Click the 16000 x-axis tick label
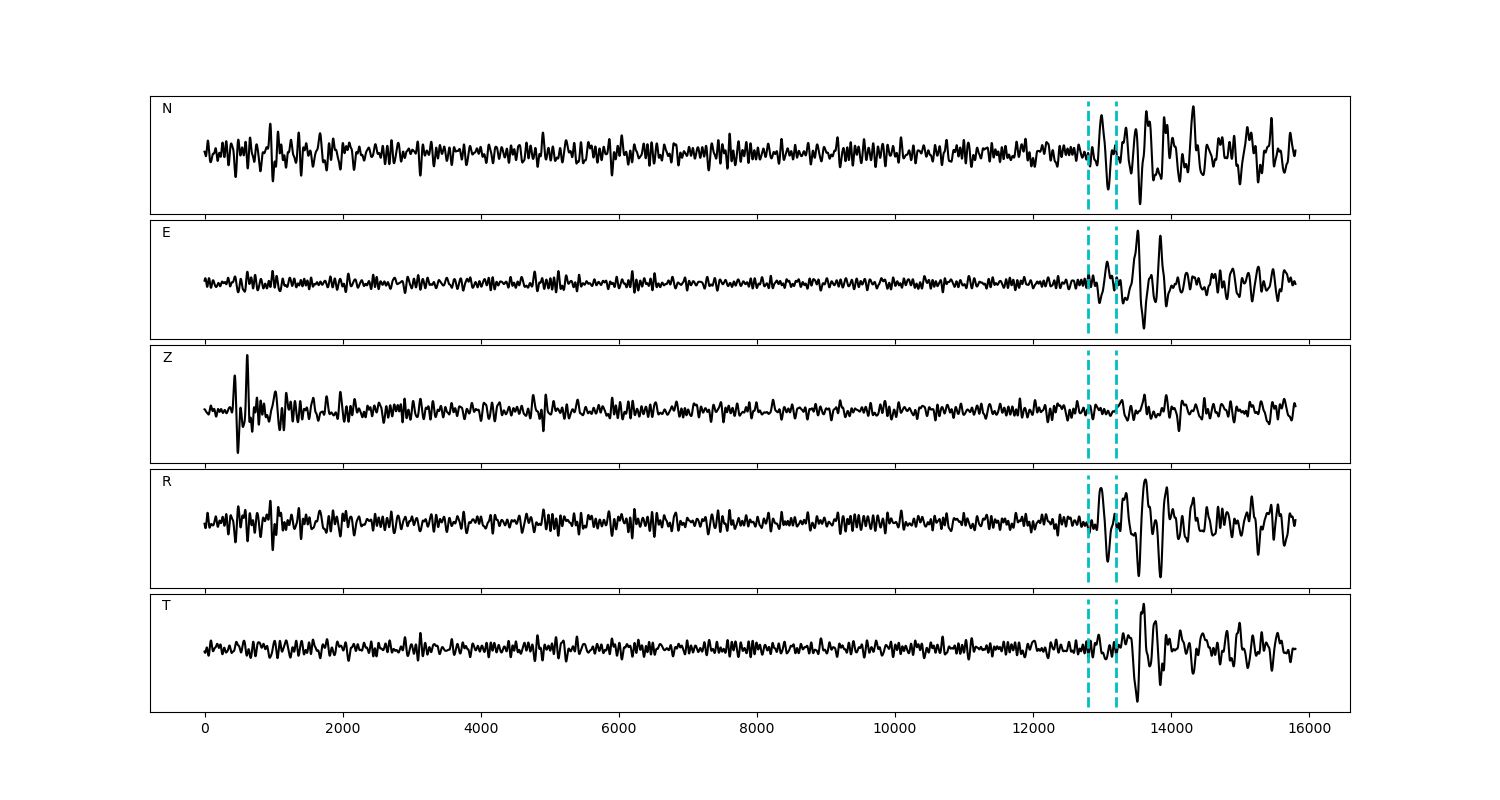1500x800 pixels. tap(1309, 729)
